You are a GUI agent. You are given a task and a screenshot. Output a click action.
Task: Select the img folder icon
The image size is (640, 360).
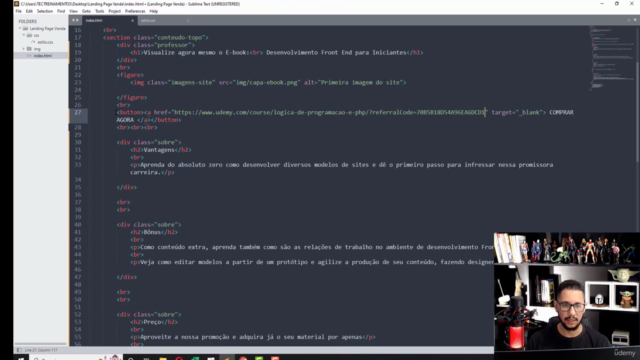click(29, 49)
